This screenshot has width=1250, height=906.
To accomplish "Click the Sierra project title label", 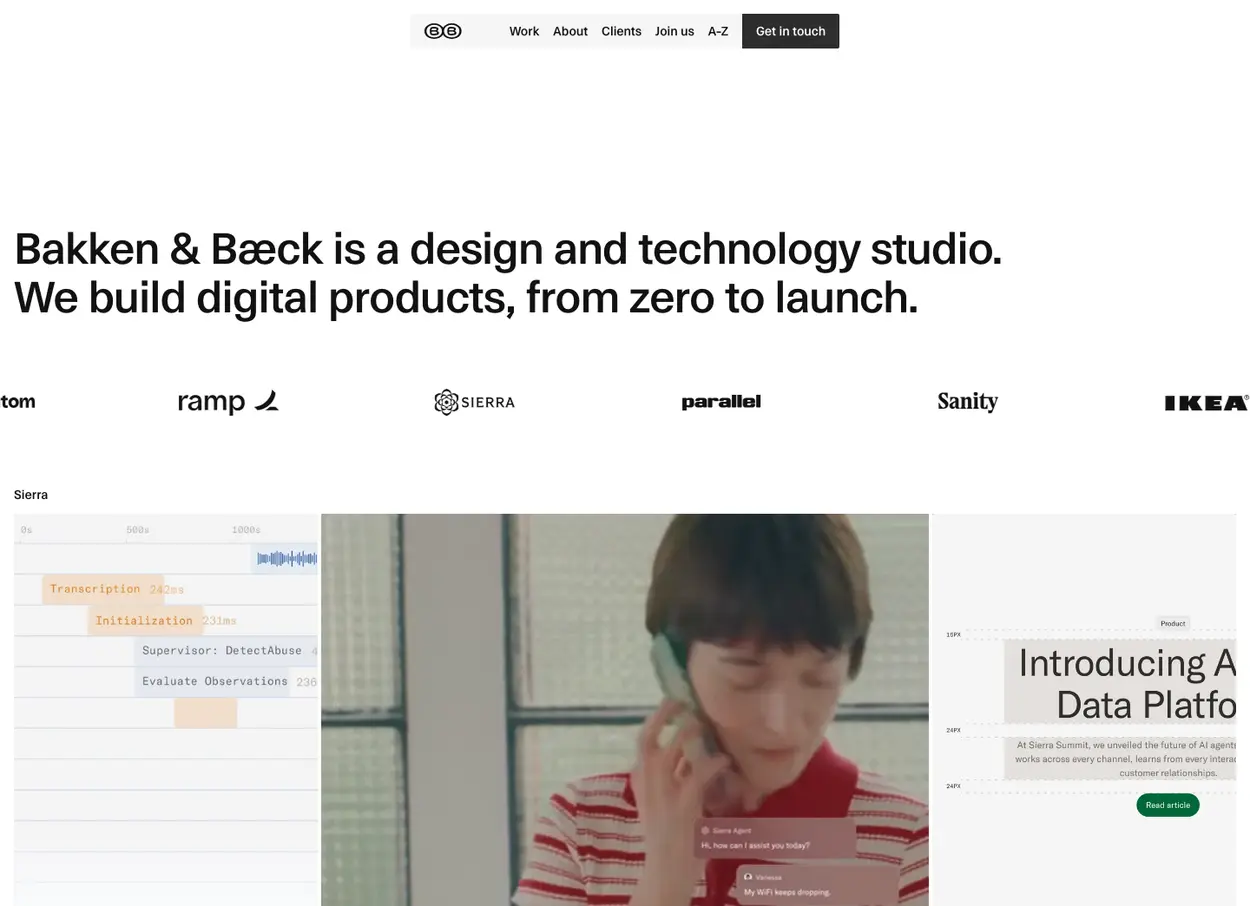I will pyautogui.click(x=31, y=495).
